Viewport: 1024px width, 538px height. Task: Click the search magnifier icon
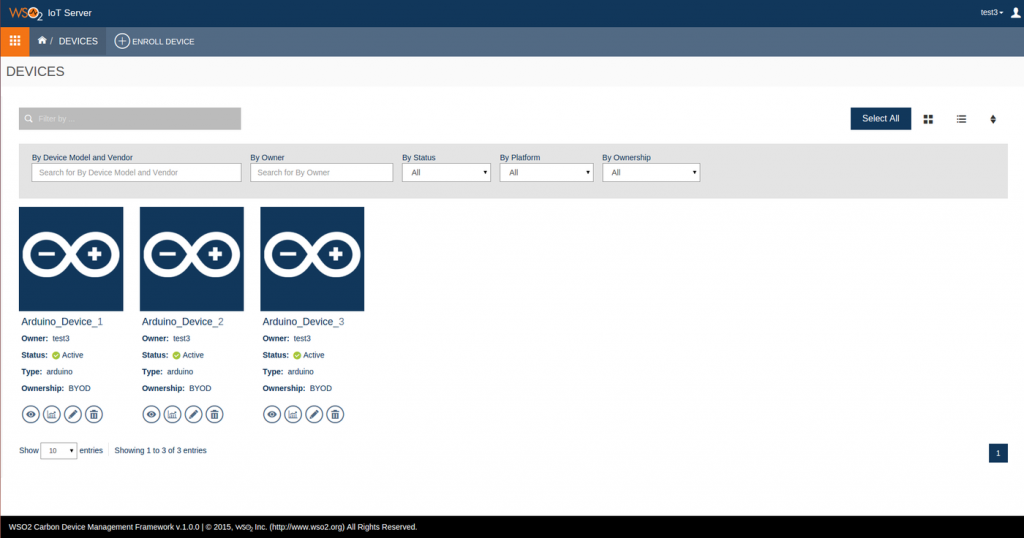29,119
